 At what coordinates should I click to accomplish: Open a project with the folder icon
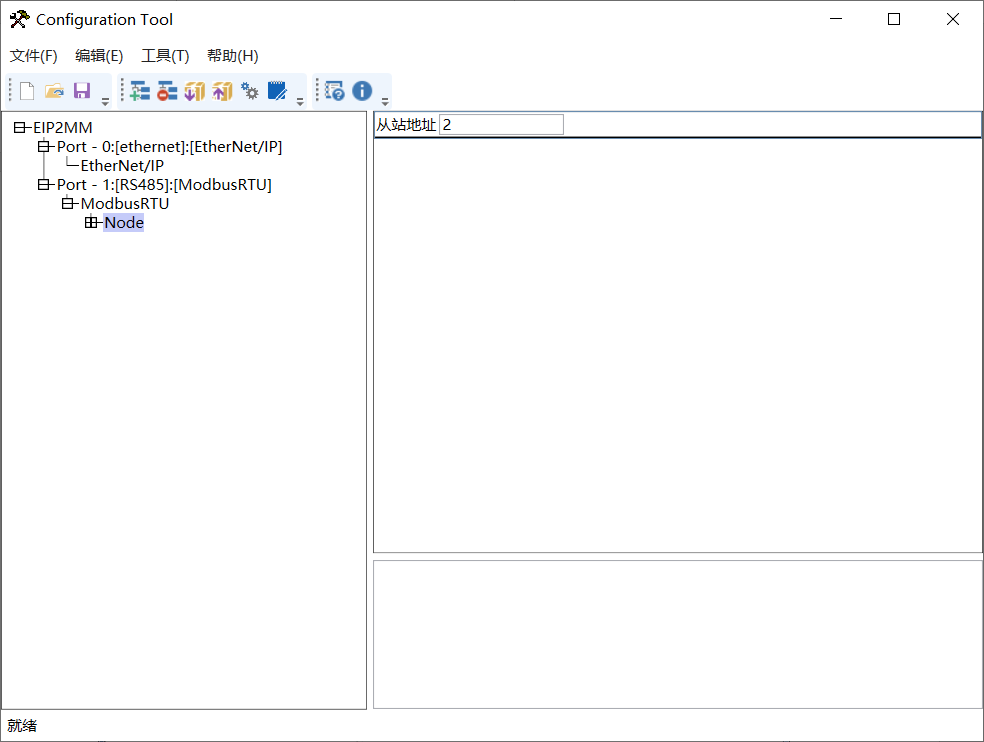click(x=55, y=91)
